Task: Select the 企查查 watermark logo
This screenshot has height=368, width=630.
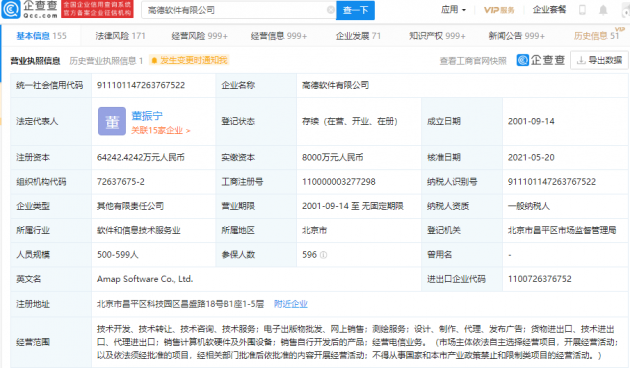Action: [x=541, y=60]
